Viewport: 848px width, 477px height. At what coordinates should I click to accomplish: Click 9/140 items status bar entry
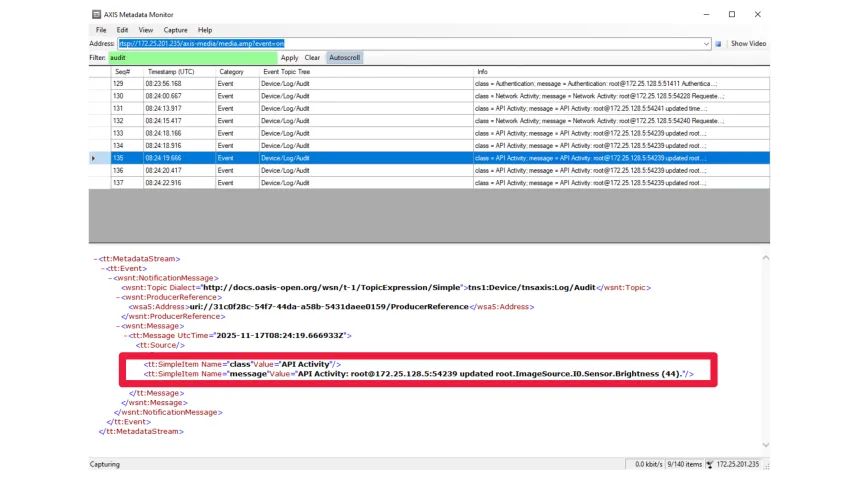click(x=684, y=465)
